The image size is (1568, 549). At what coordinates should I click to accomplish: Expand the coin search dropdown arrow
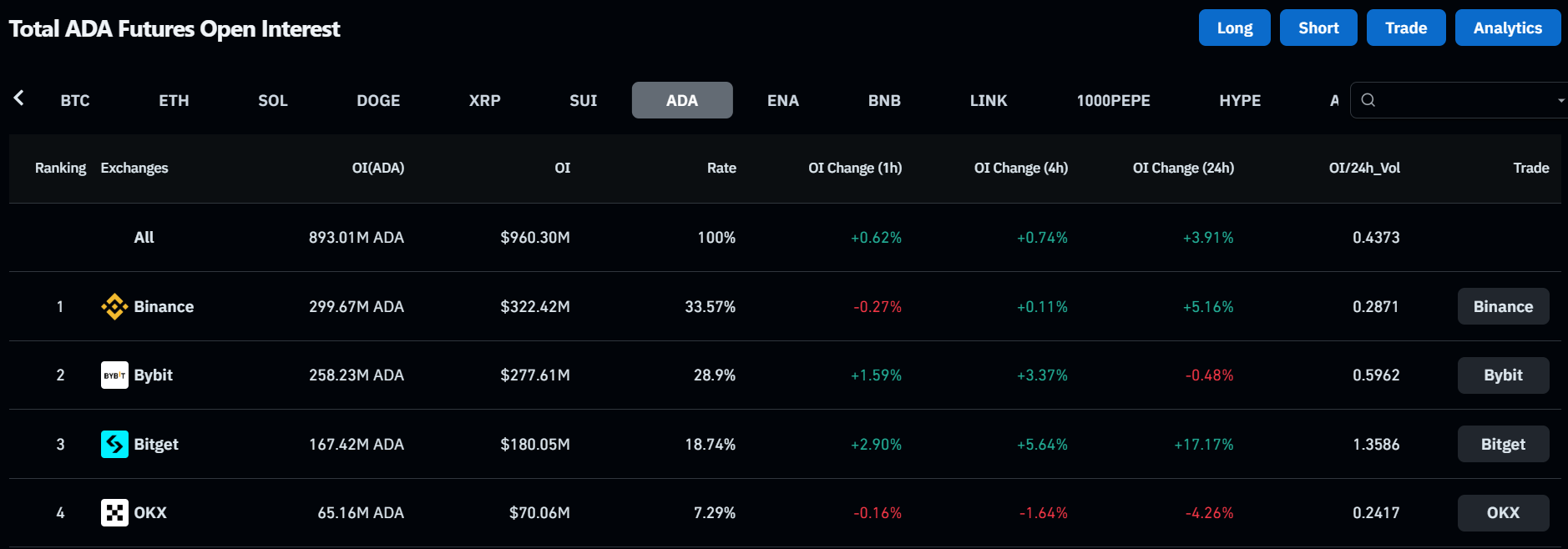click(1560, 101)
